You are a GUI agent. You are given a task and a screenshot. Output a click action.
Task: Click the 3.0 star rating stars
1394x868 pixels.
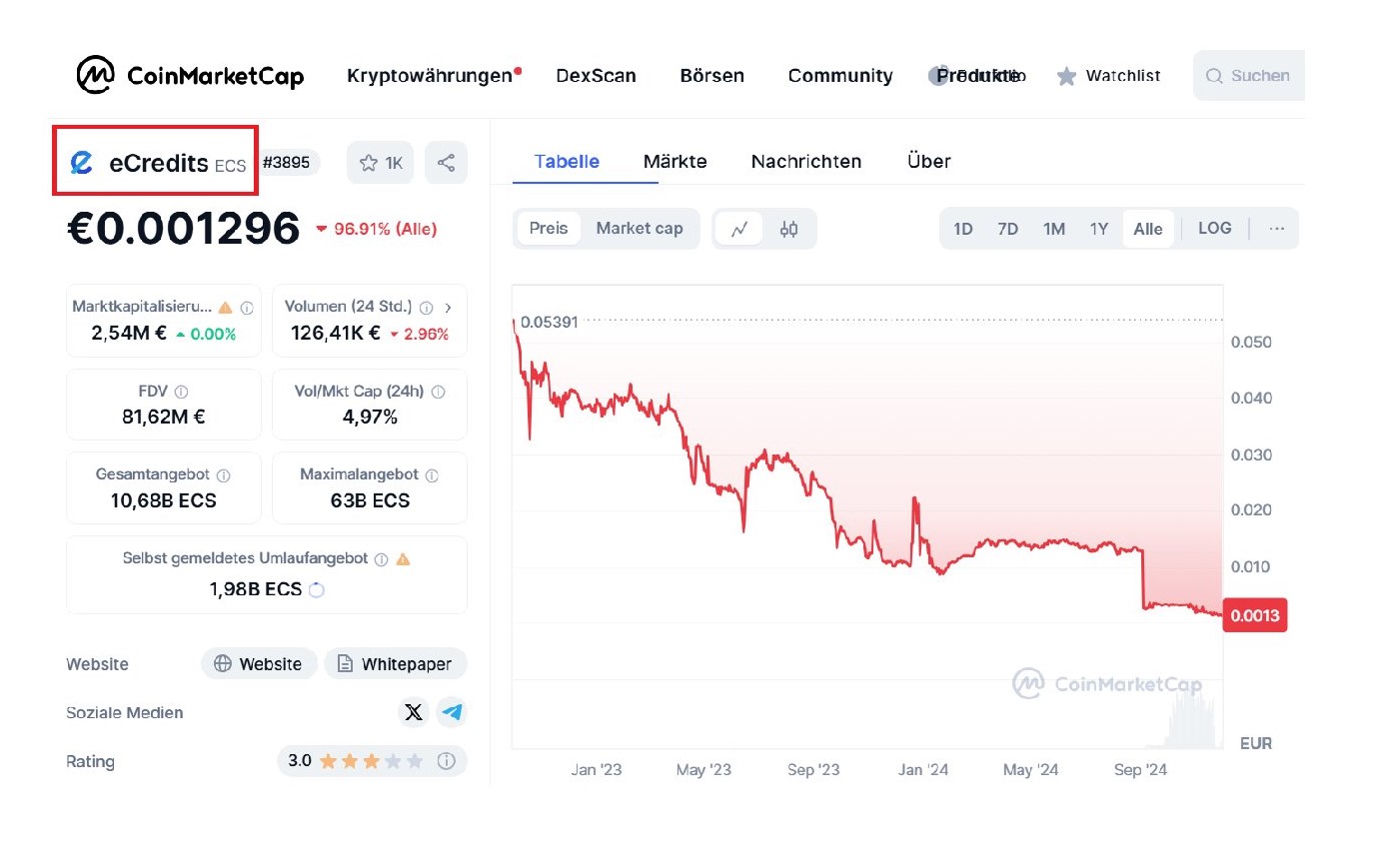tap(371, 761)
